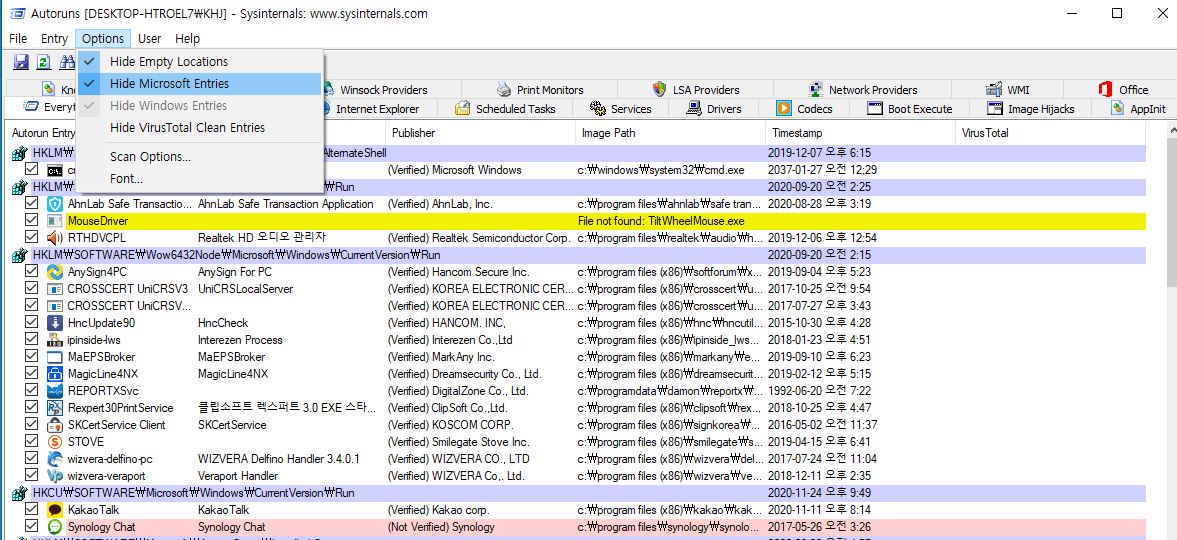The image size is (1177, 540).
Task: Toggle Hide Microsoft Entries option
Action: (200, 83)
